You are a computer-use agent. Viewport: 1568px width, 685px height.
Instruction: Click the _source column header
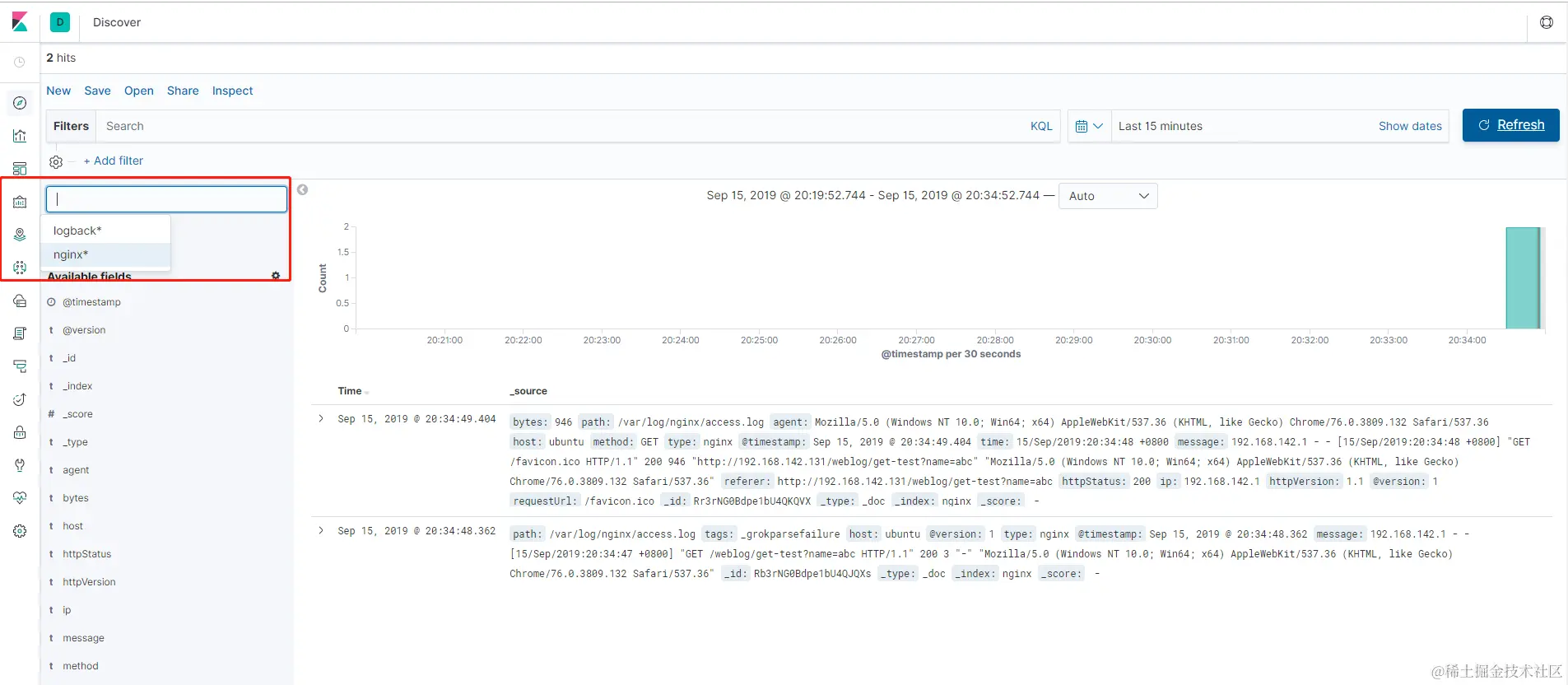528,391
